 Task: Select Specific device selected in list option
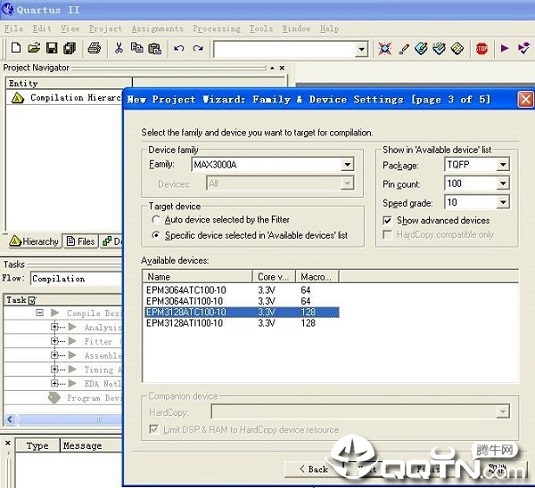pyautogui.click(x=156, y=235)
